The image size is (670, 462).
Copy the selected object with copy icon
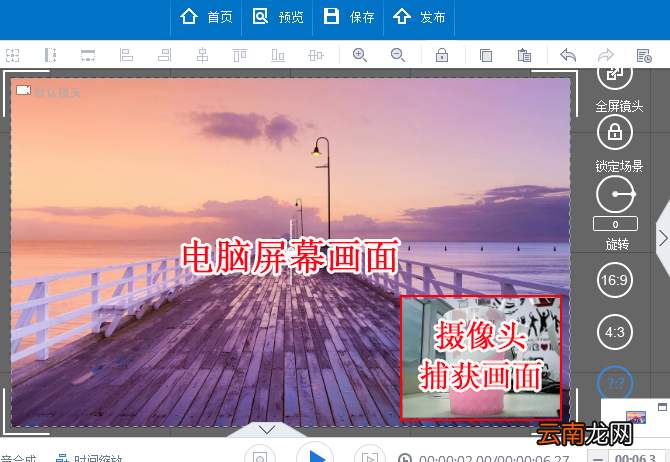pos(486,55)
